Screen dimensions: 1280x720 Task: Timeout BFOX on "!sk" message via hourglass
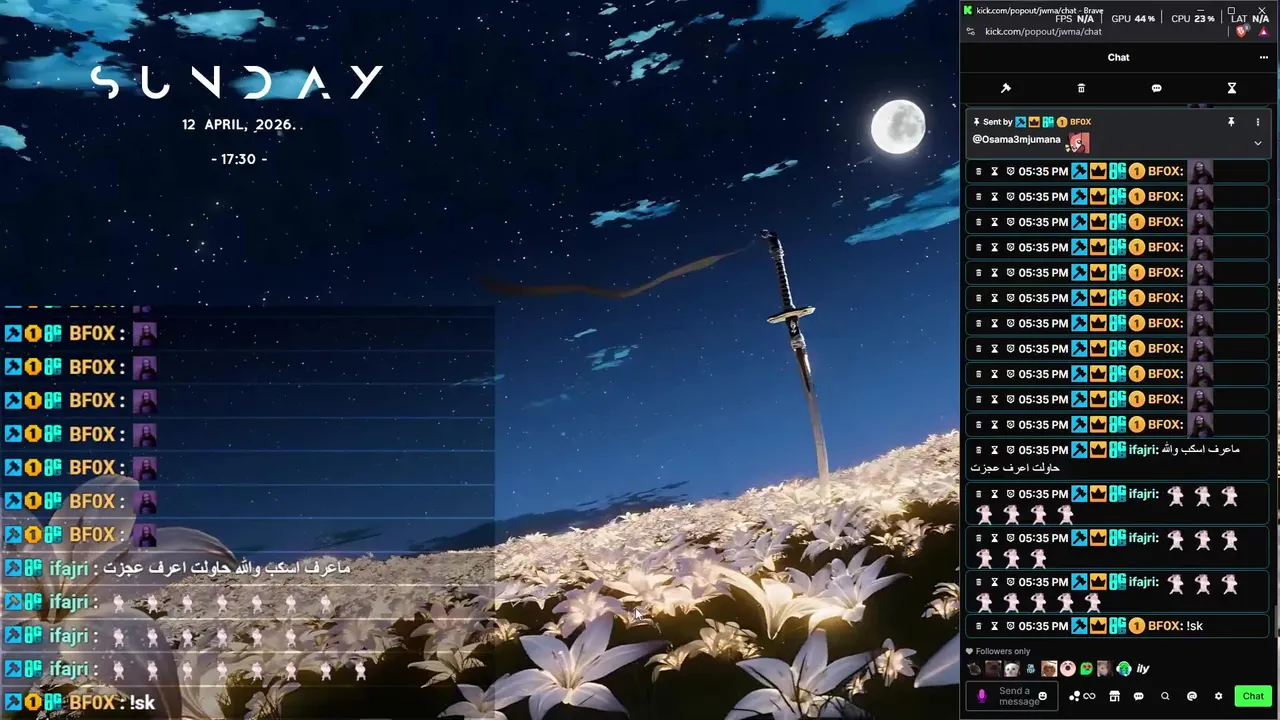click(994, 626)
